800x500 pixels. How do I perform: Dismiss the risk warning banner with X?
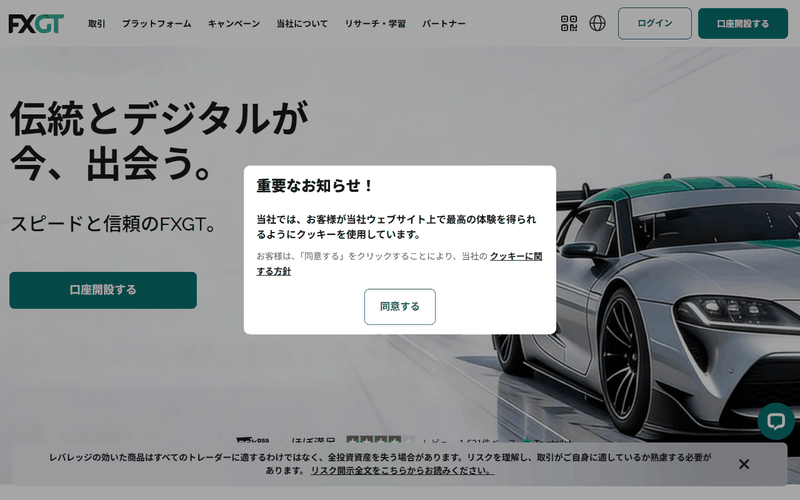(x=744, y=464)
